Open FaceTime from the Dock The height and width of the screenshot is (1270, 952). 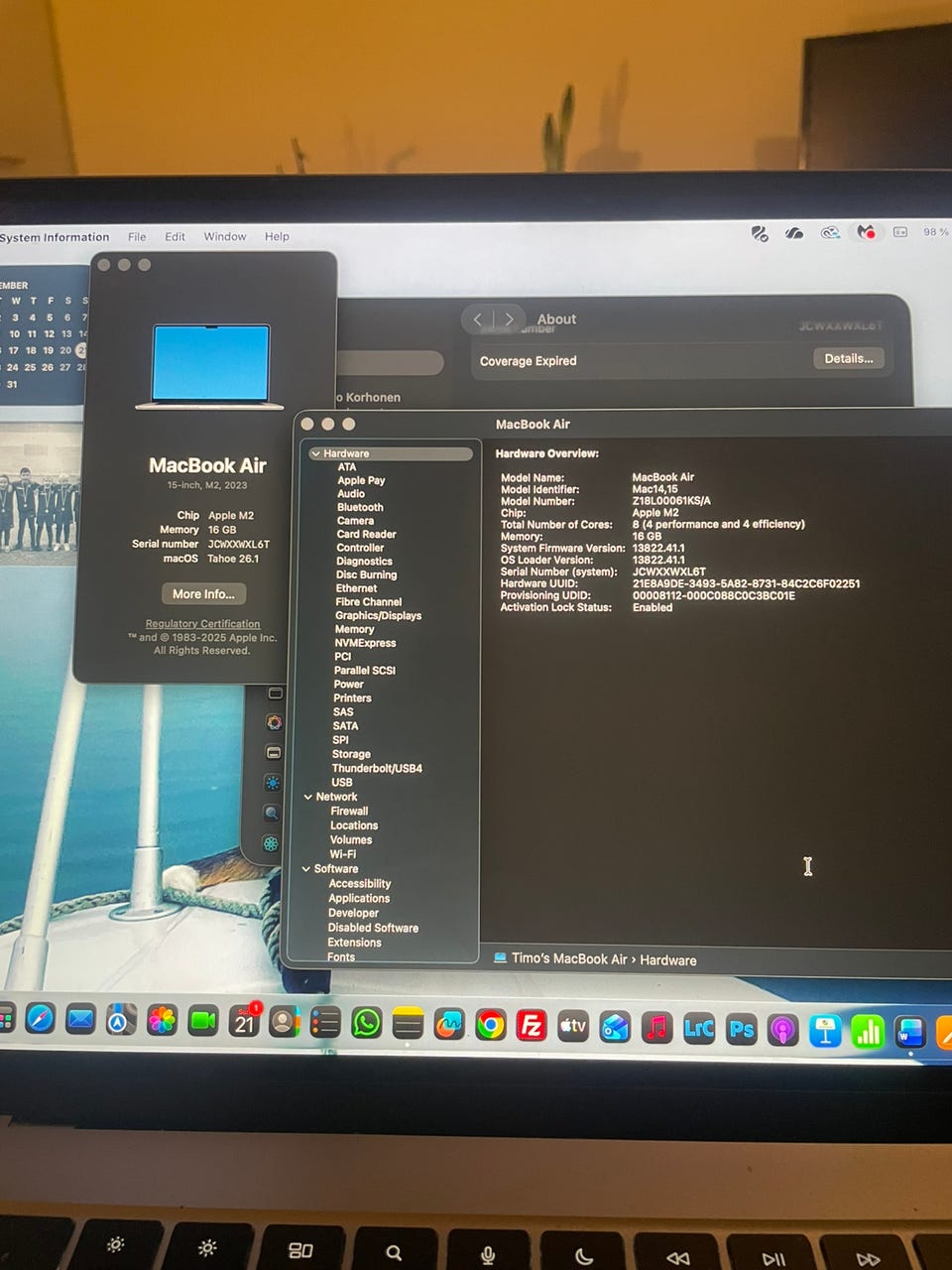tap(203, 1021)
